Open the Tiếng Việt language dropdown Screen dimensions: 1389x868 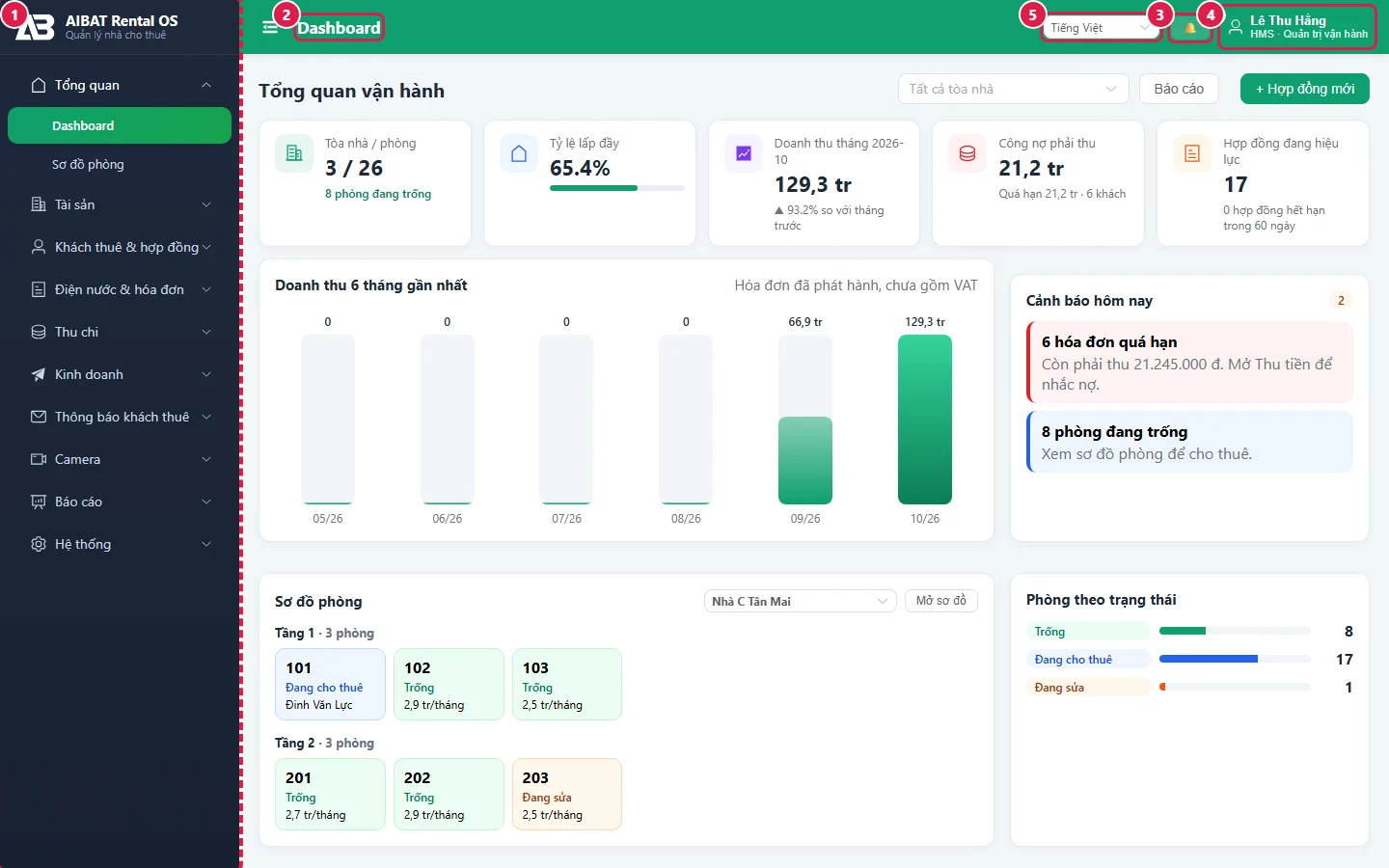(x=1102, y=28)
